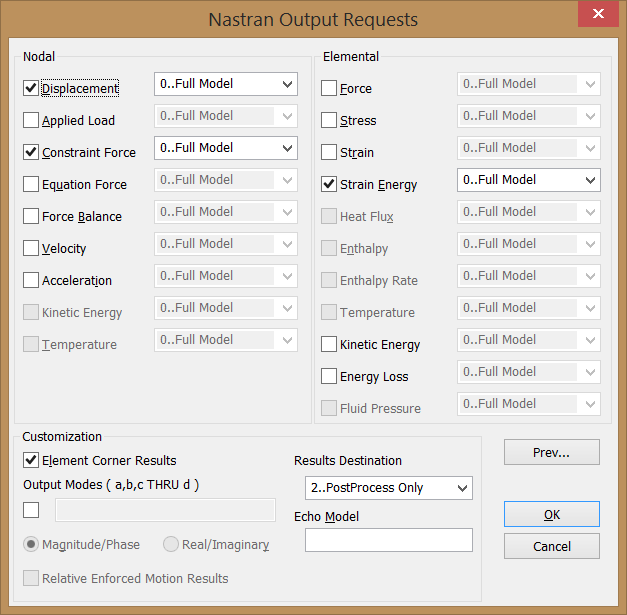Open the Results Destination dropdown

pyautogui.click(x=389, y=488)
